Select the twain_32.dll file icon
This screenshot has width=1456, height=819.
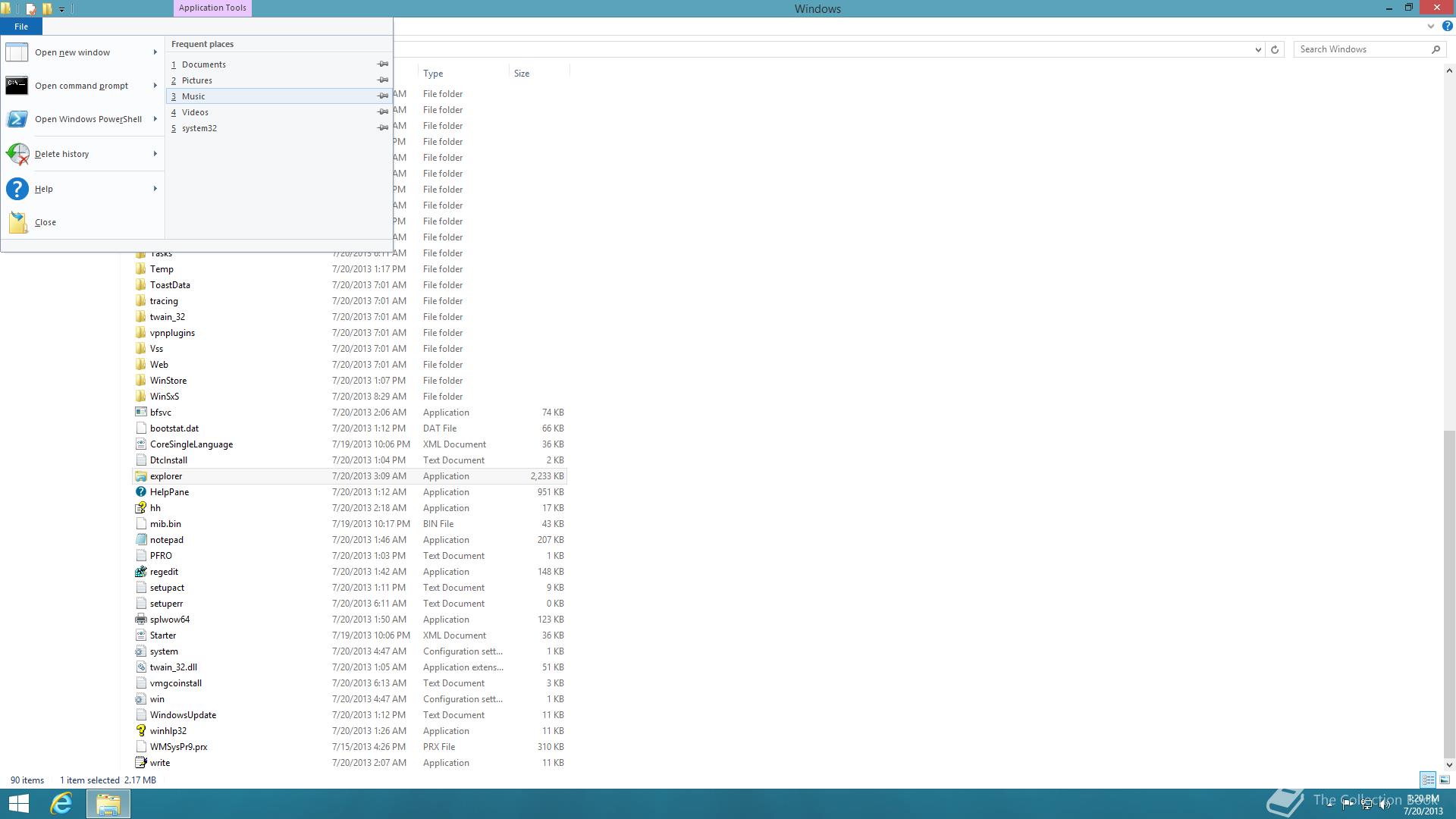pyautogui.click(x=140, y=667)
